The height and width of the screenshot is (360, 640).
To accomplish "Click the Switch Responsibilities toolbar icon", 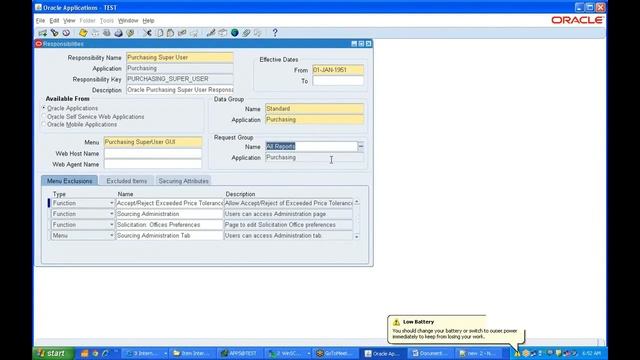I will 107,33.
